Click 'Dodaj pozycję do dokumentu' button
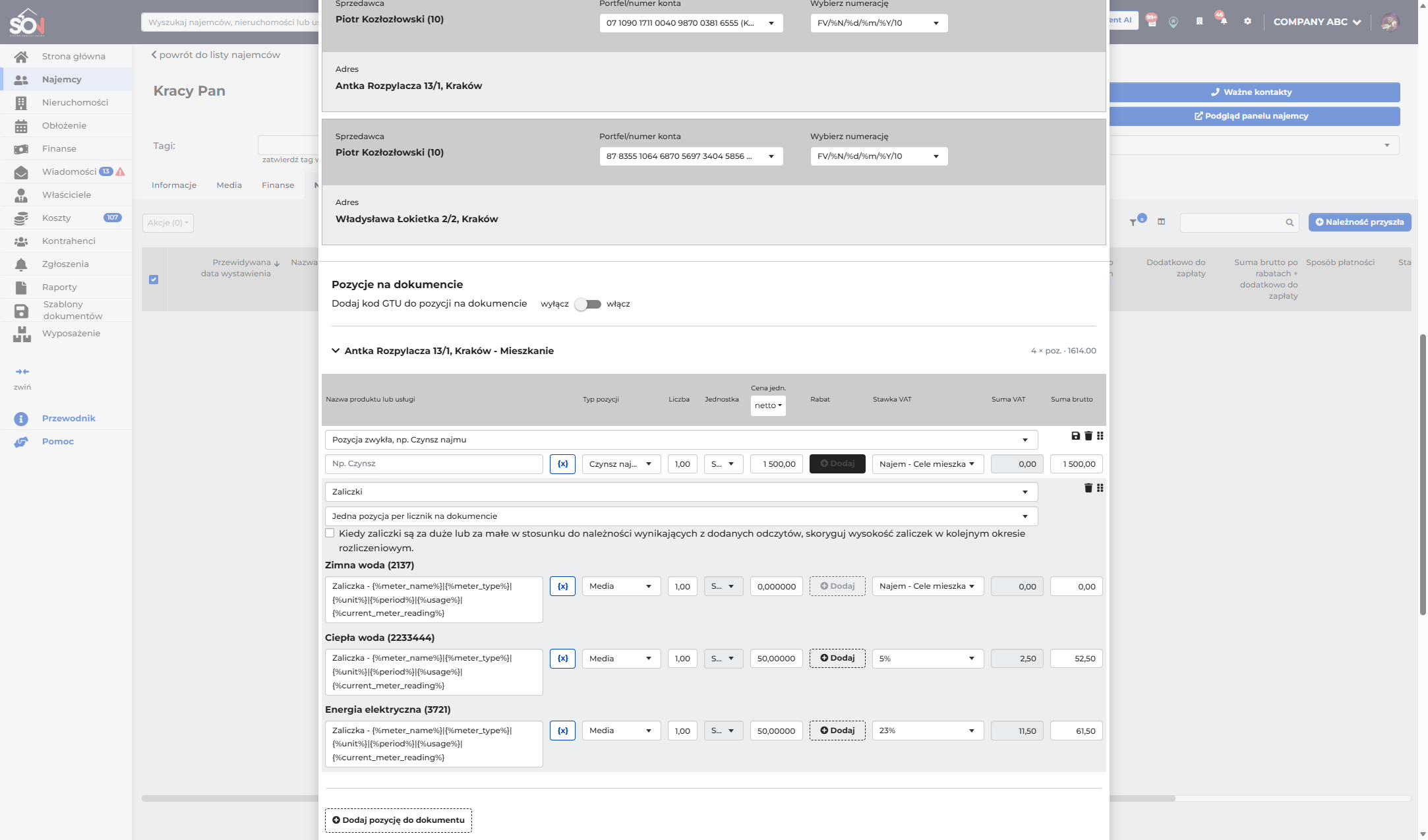The image size is (1428, 840). [x=398, y=820]
